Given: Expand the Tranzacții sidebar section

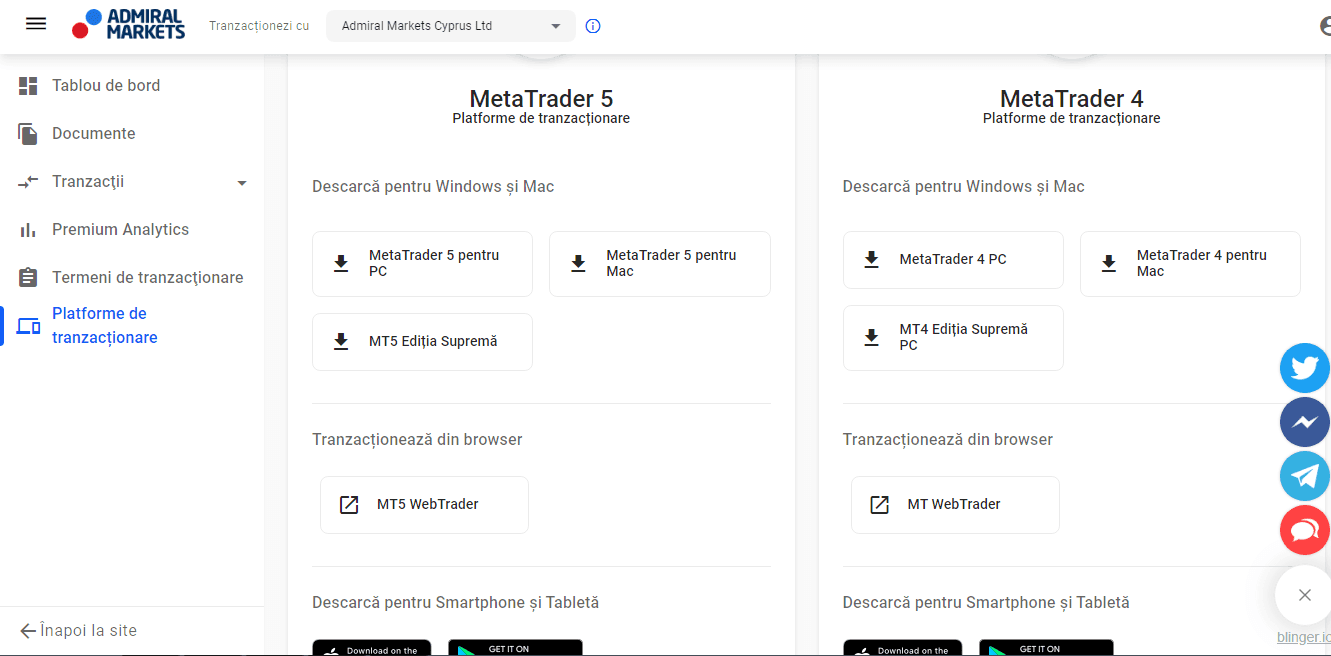Looking at the screenshot, I should (240, 182).
